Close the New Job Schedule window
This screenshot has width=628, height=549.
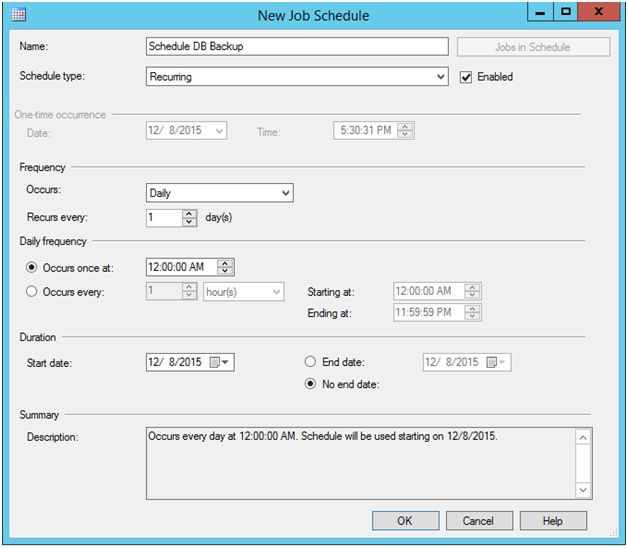point(598,11)
